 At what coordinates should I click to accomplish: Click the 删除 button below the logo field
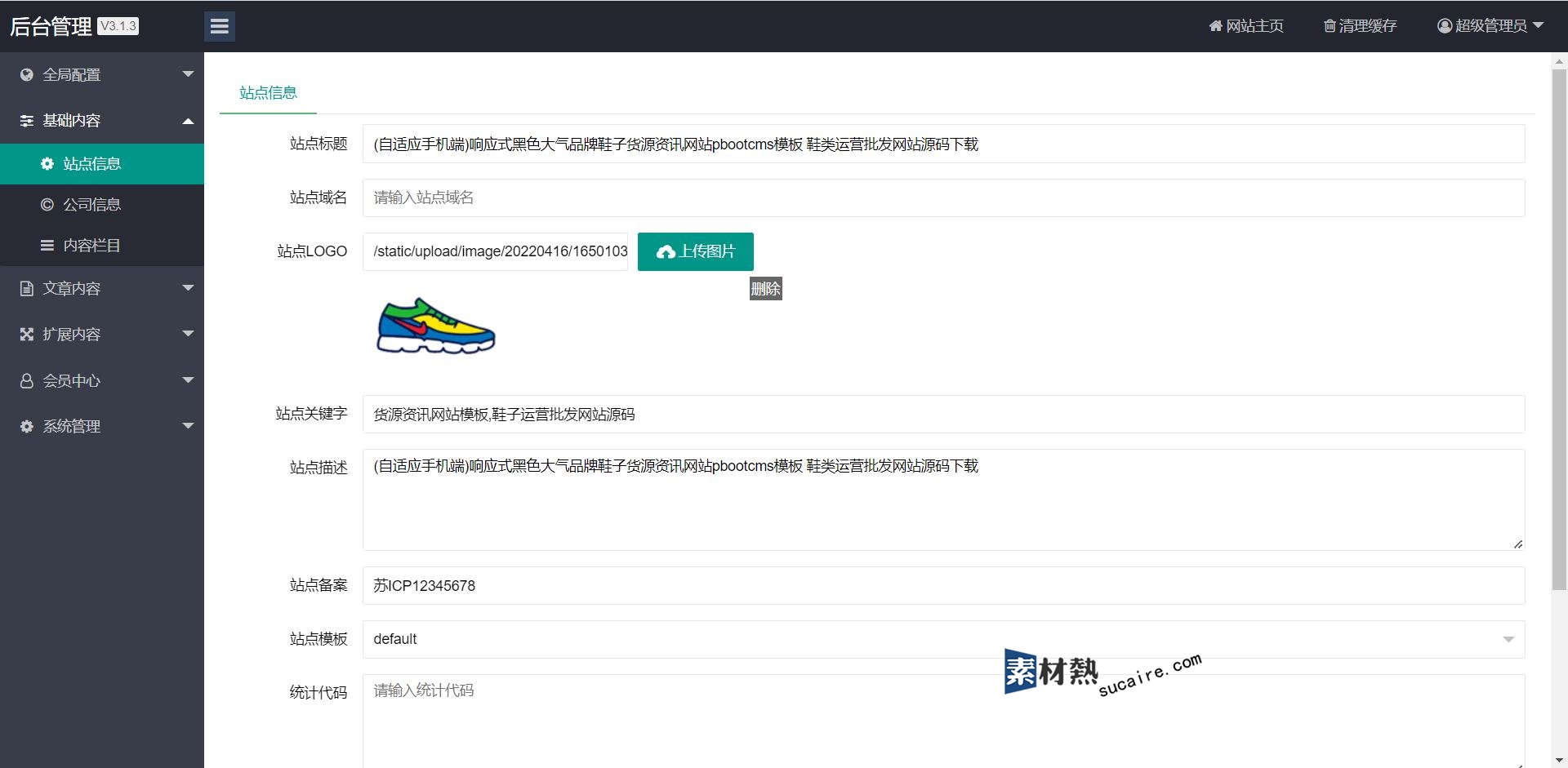pyautogui.click(x=765, y=289)
